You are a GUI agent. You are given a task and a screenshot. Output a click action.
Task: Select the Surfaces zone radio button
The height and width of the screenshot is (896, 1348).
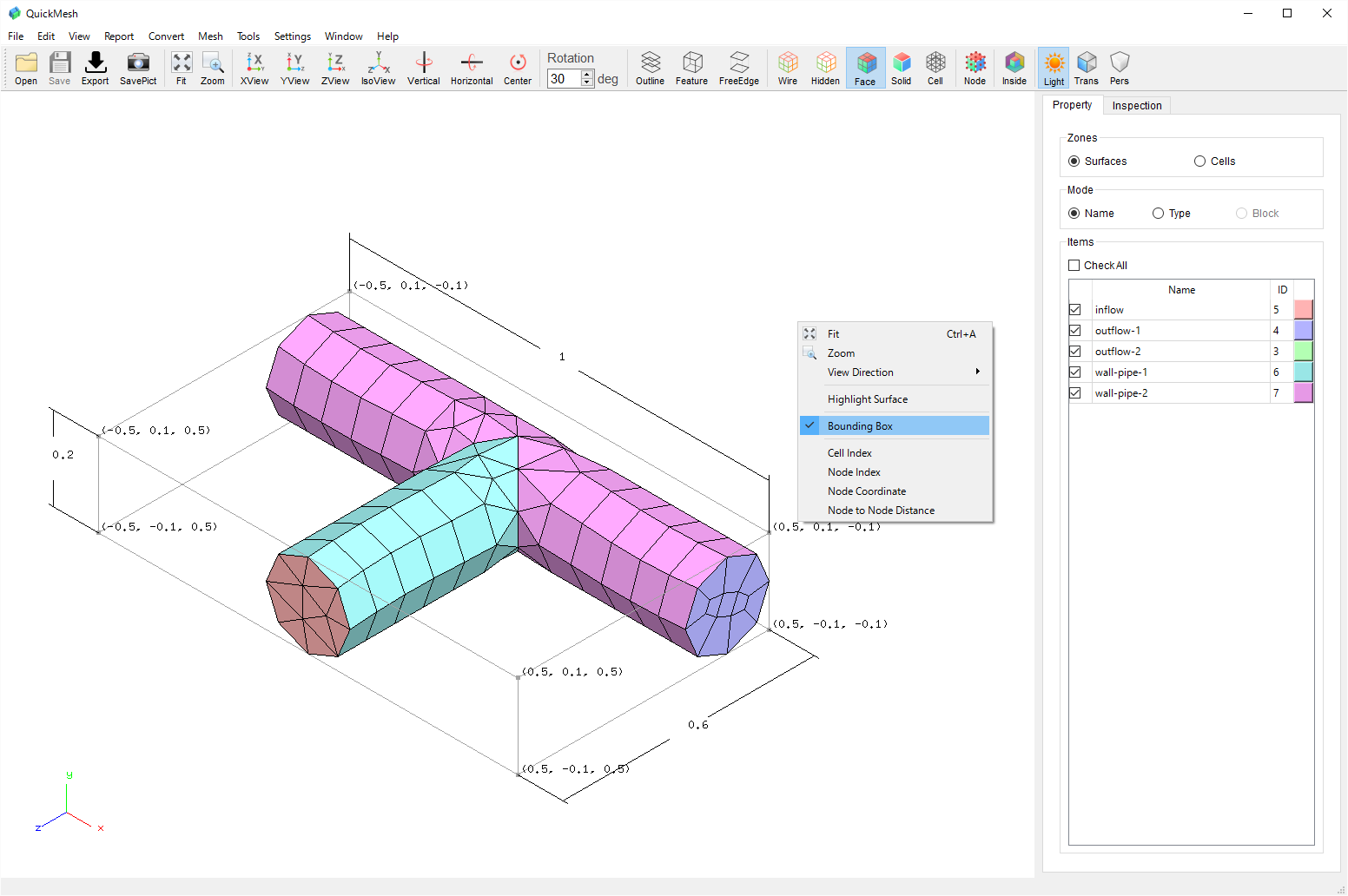1074,161
